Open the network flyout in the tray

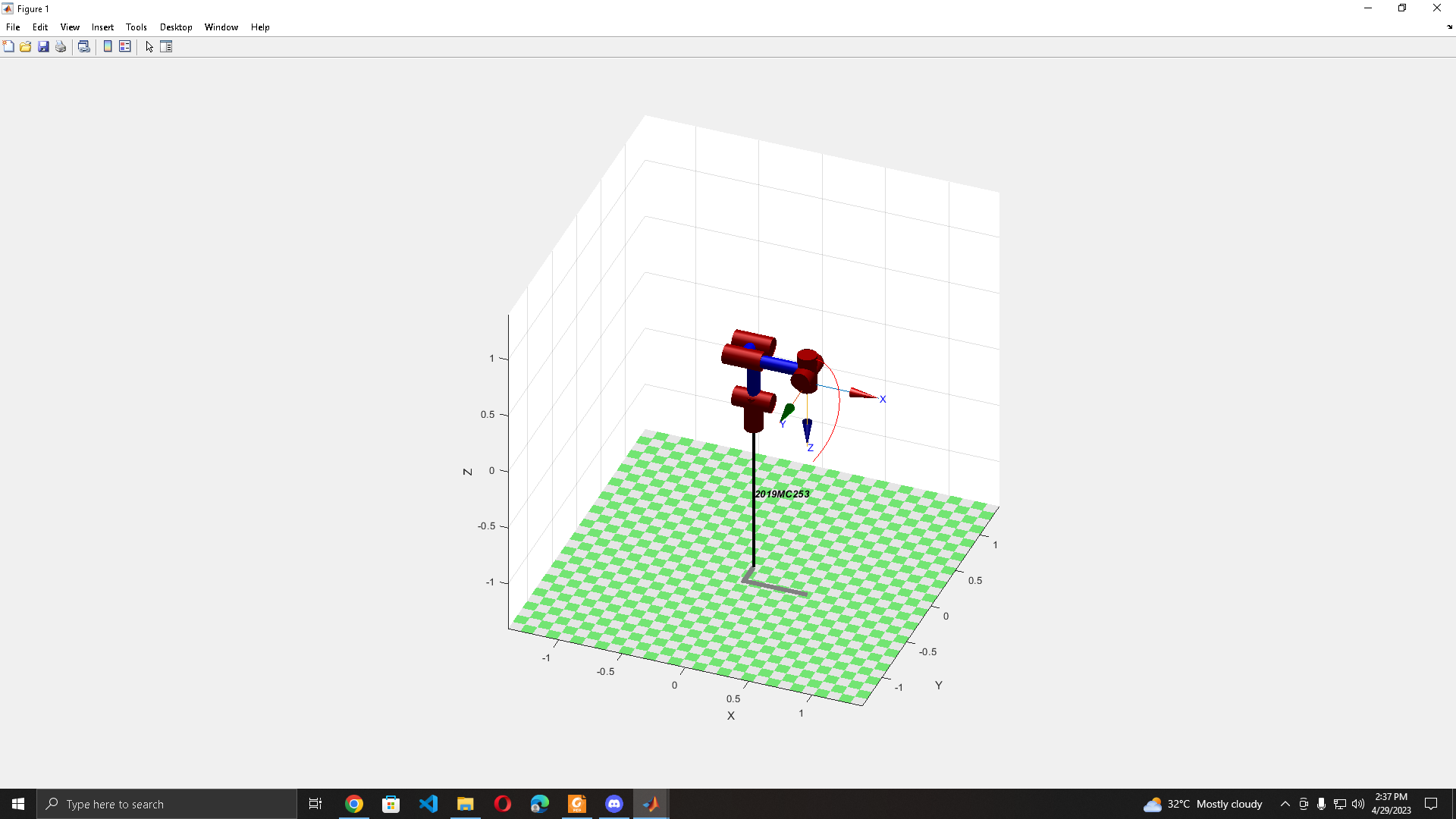pyautogui.click(x=1339, y=804)
